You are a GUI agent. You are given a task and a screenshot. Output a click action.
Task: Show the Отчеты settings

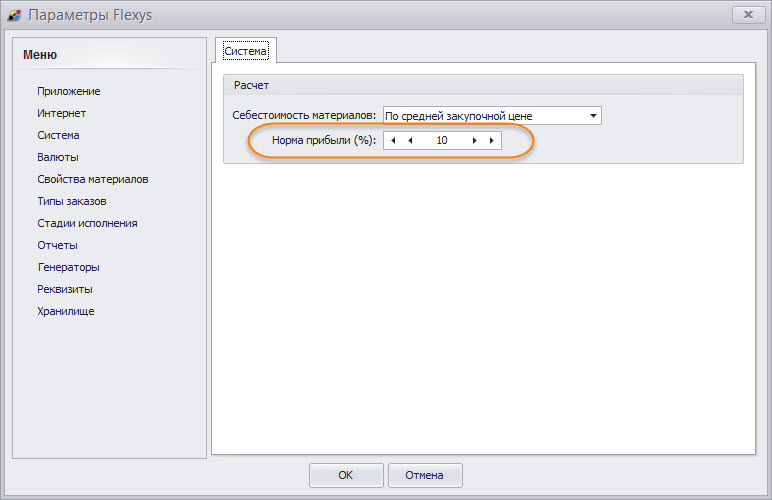point(57,245)
